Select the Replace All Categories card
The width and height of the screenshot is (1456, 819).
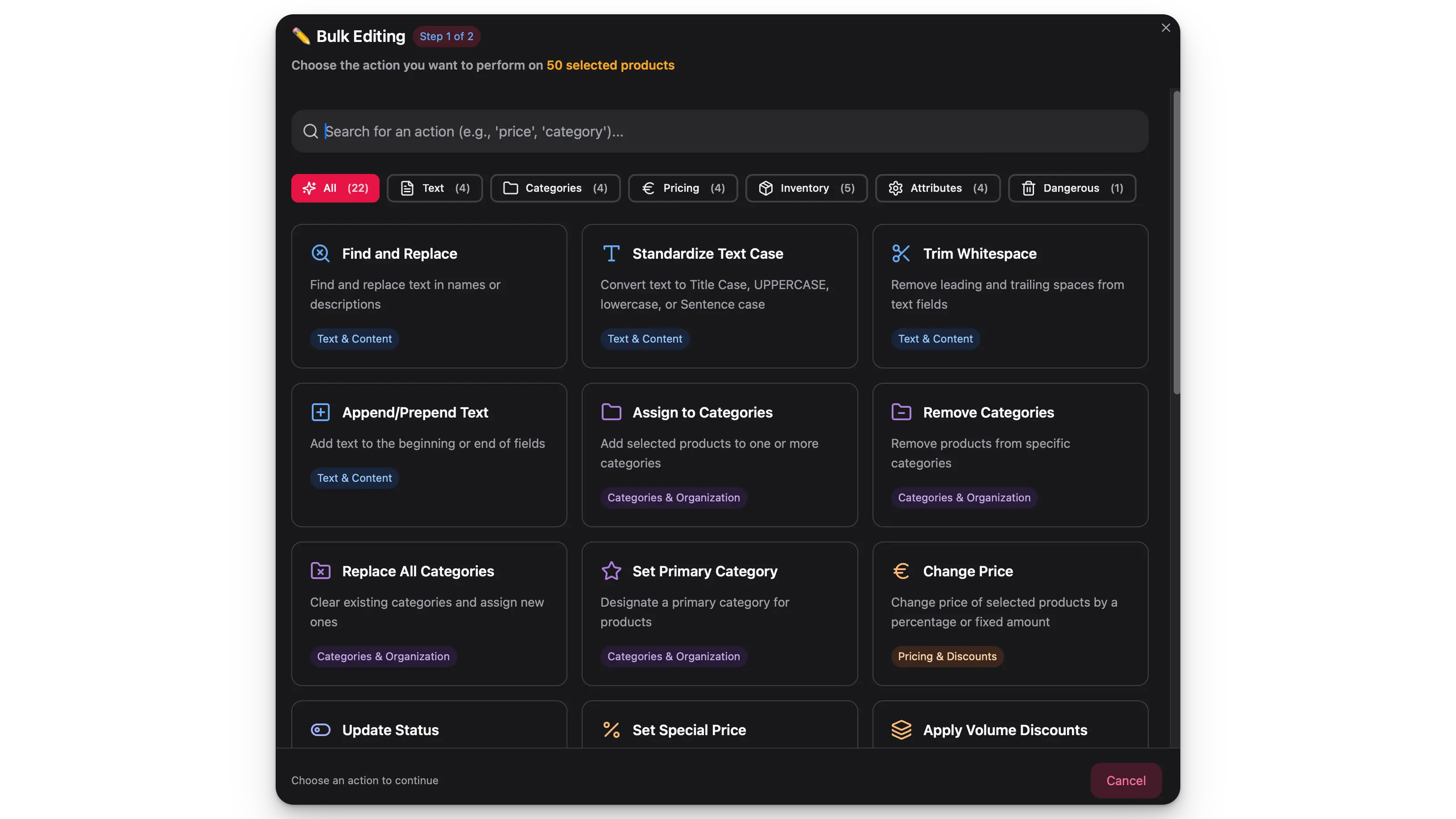coord(429,613)
